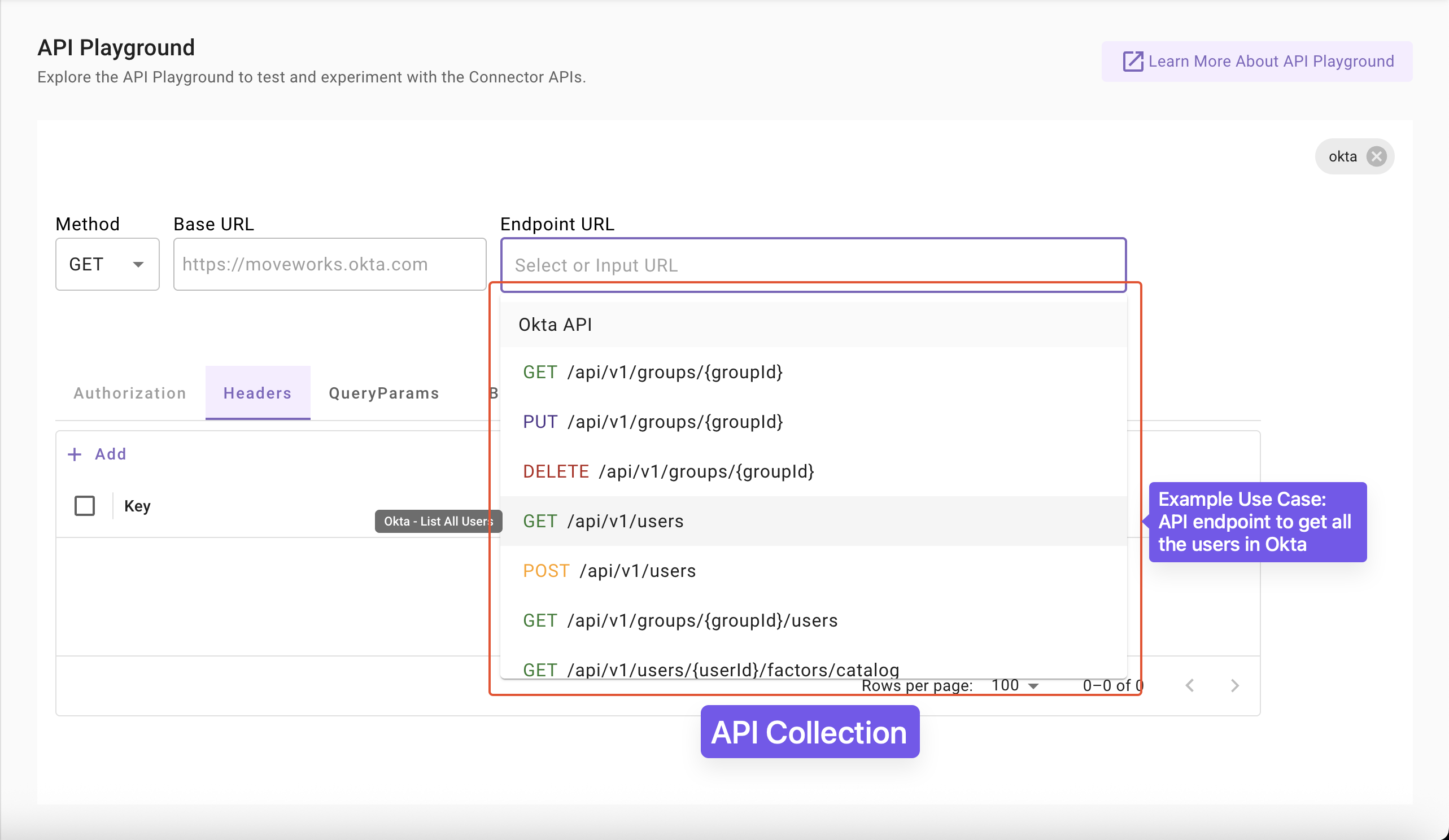Select GET /api/v1/groups/{groupId} endpoint
The width and height of the screenshot is (1449, 840).
pyautogui.click(x=813, y=373)
